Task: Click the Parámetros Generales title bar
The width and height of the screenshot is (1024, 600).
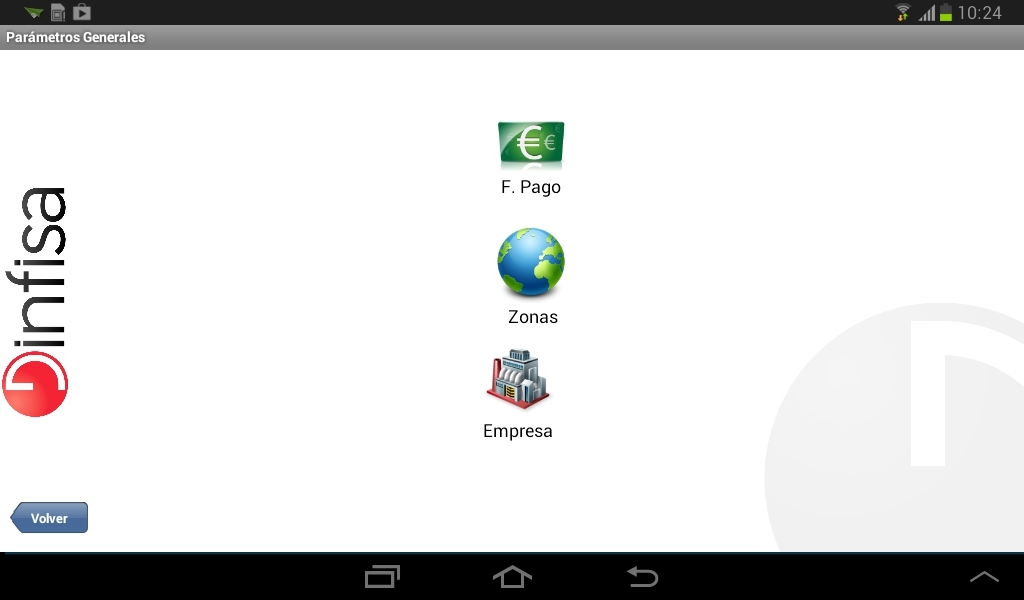Action: pyautogui.click(x=512, y=37)
